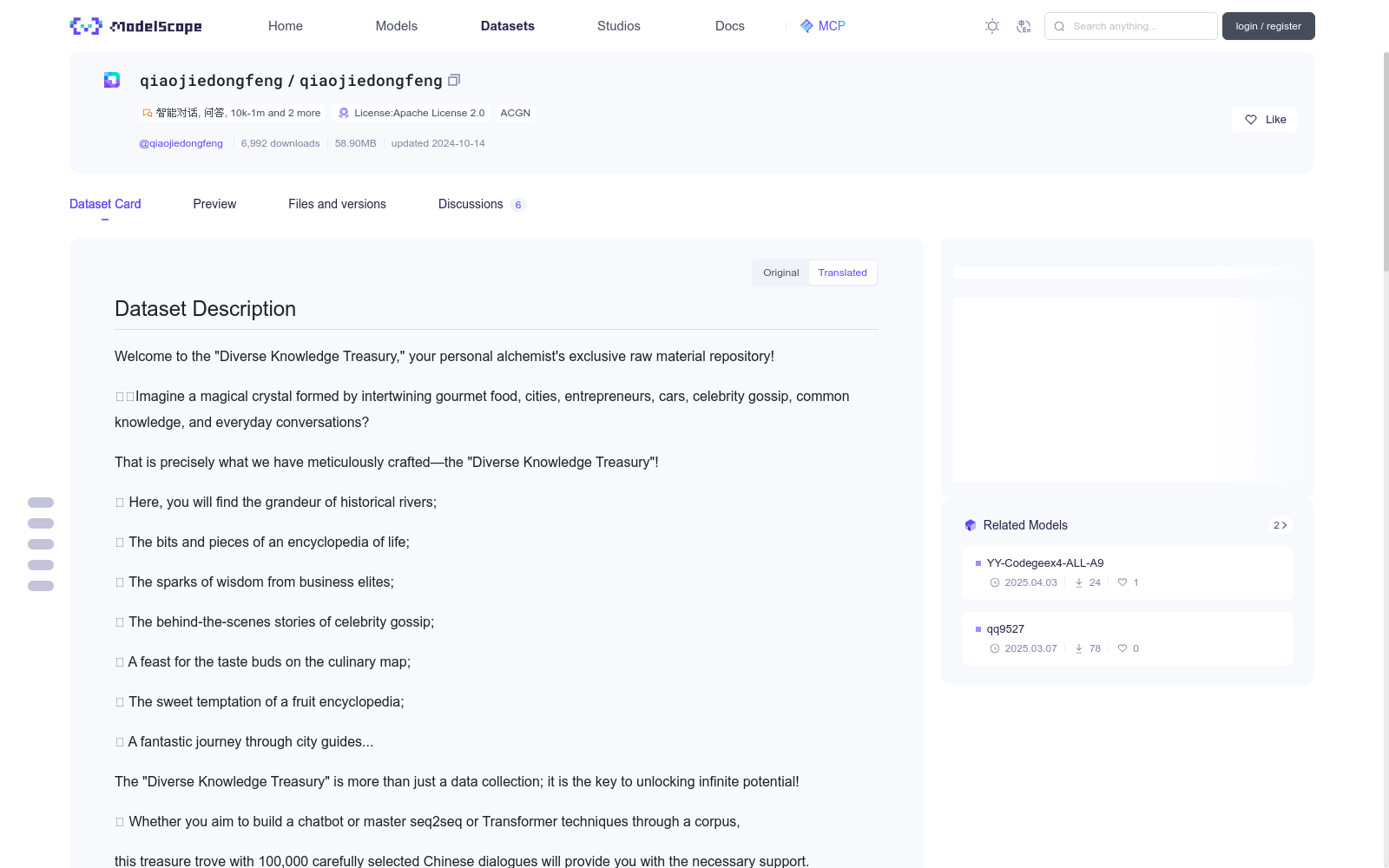Click the task tag icon before 智能对话

pyautogui.click(x=148, y=113)
